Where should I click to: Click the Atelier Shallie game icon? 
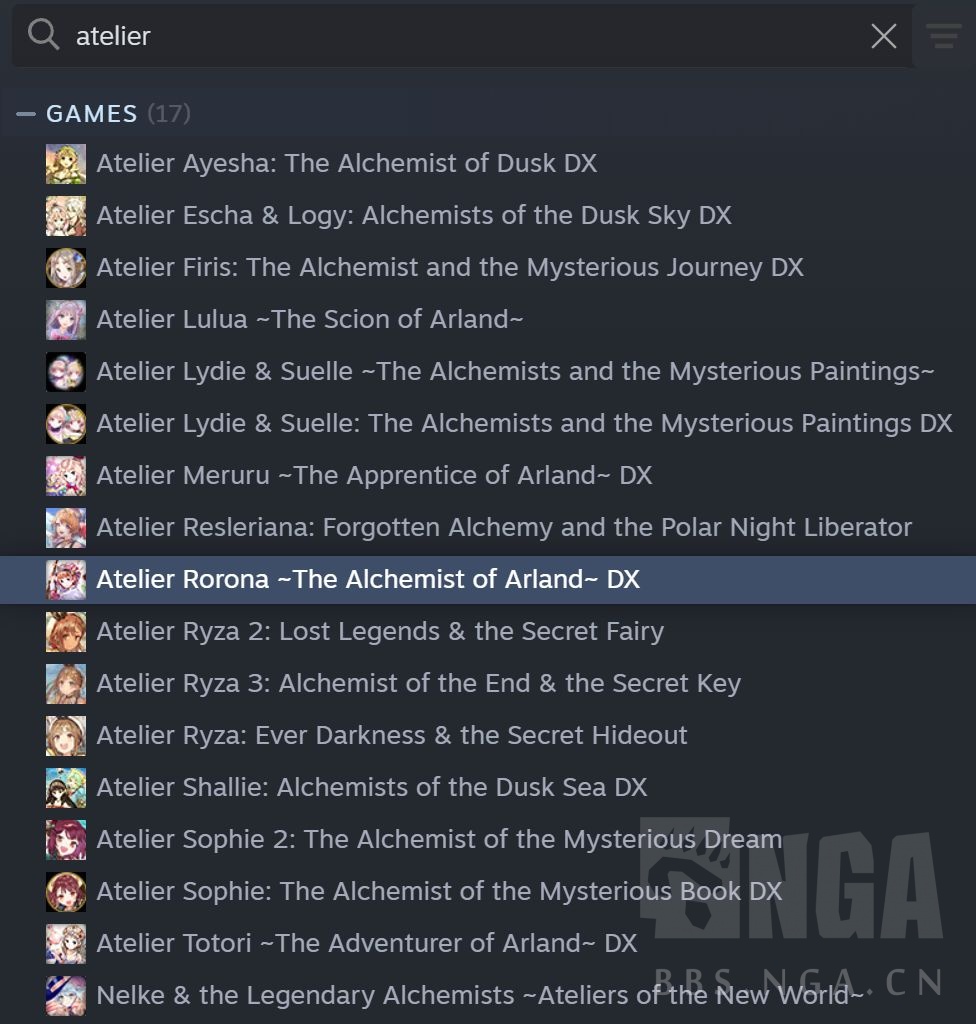point(66,788)
